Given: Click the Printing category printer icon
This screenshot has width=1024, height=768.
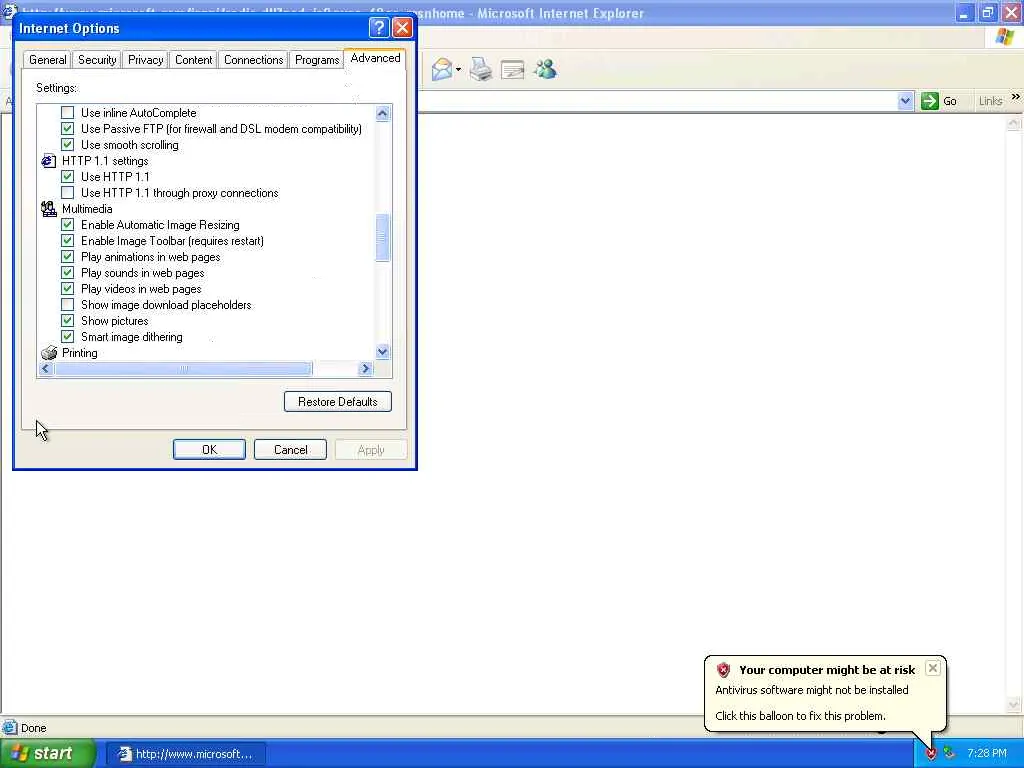Looking at the screenshot, I should [x=48, y=353].
